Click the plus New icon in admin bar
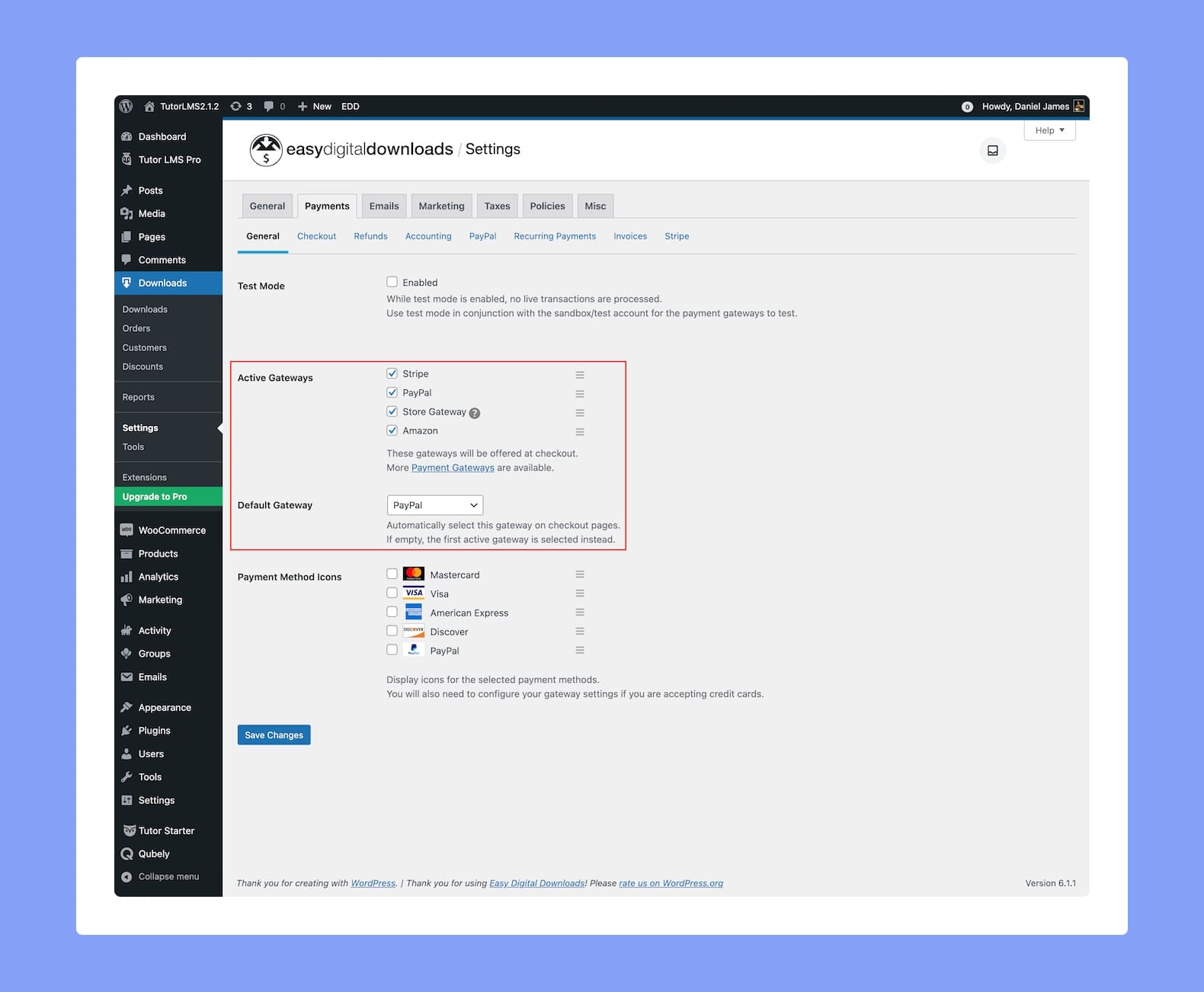Image resolution: width=1204 pixels, height=992 pixels. tap(303, 107)
